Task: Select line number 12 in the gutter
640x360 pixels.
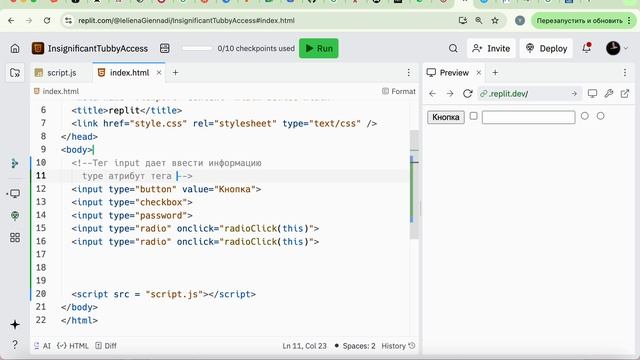Action: point(41,189)
